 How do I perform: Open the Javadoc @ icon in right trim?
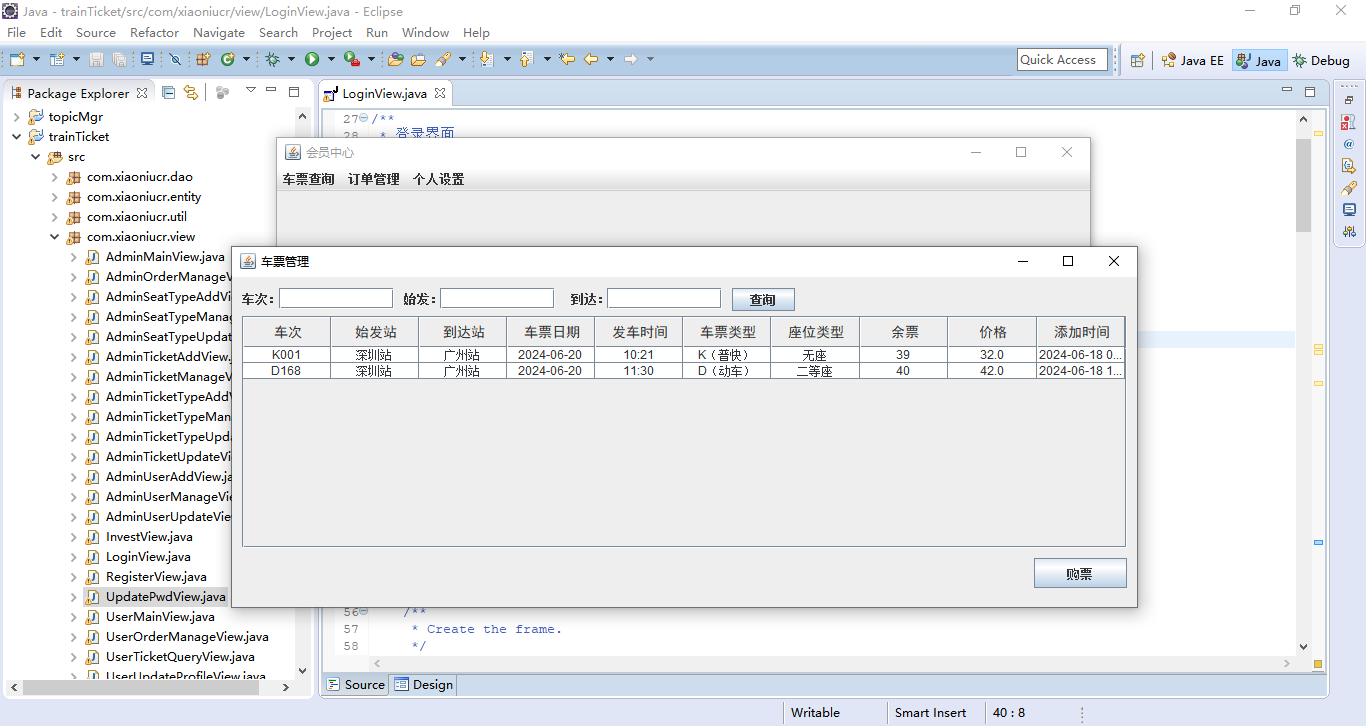1349,143
